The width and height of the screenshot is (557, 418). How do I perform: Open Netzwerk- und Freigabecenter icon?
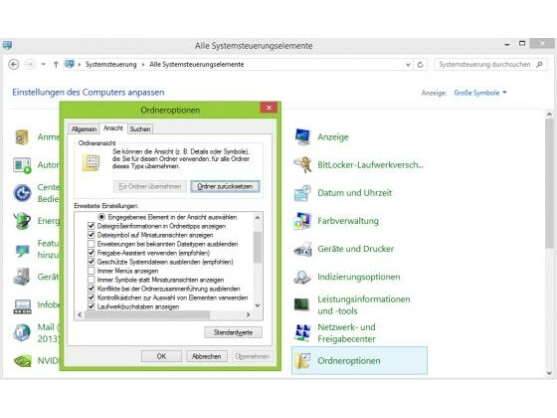click(x=303, y=333)
